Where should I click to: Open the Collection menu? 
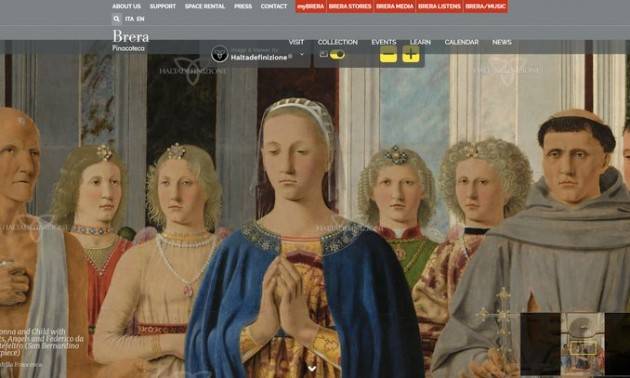338,42
